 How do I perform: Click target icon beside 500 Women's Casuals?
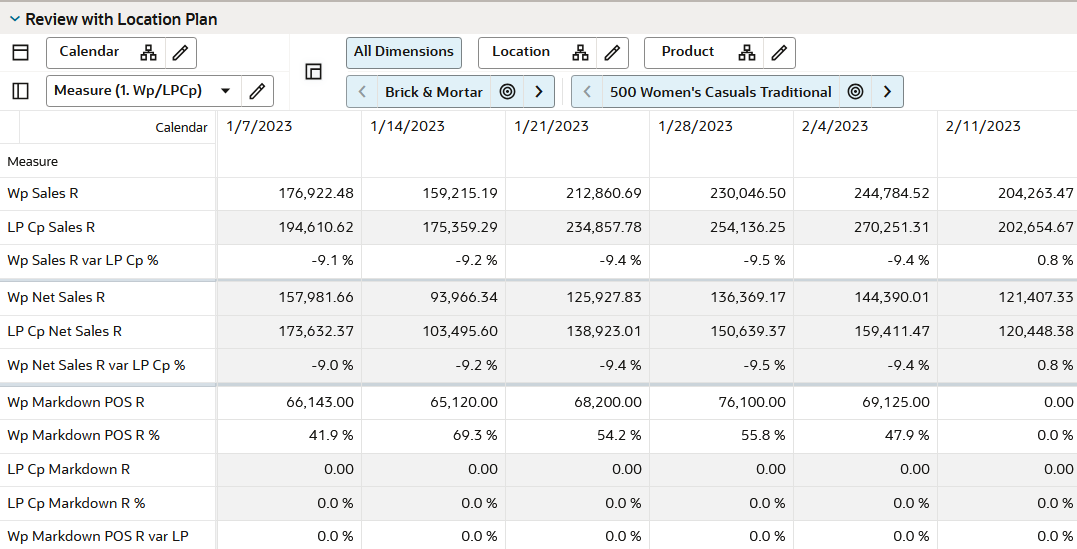click(855, 91)
